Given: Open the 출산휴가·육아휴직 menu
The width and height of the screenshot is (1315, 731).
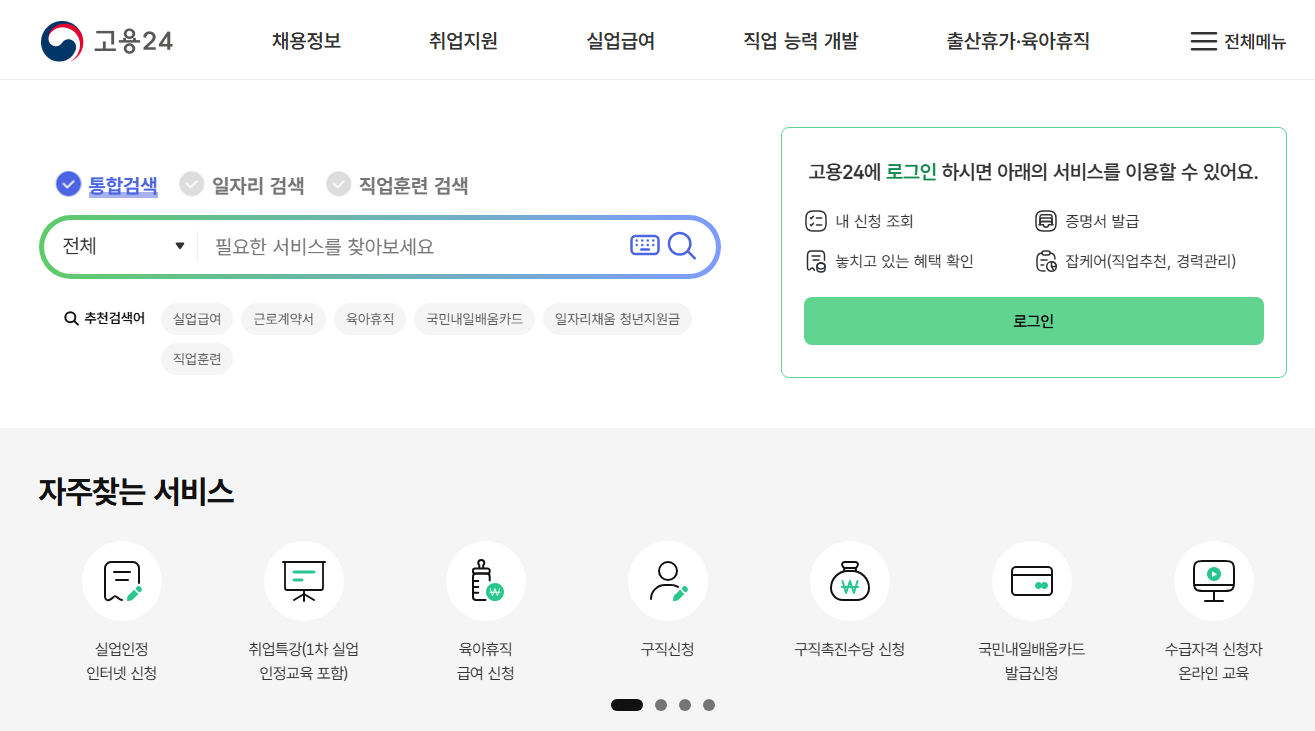Looking at the screenshot, I should pyautogui.click(x=1018, y=41).
